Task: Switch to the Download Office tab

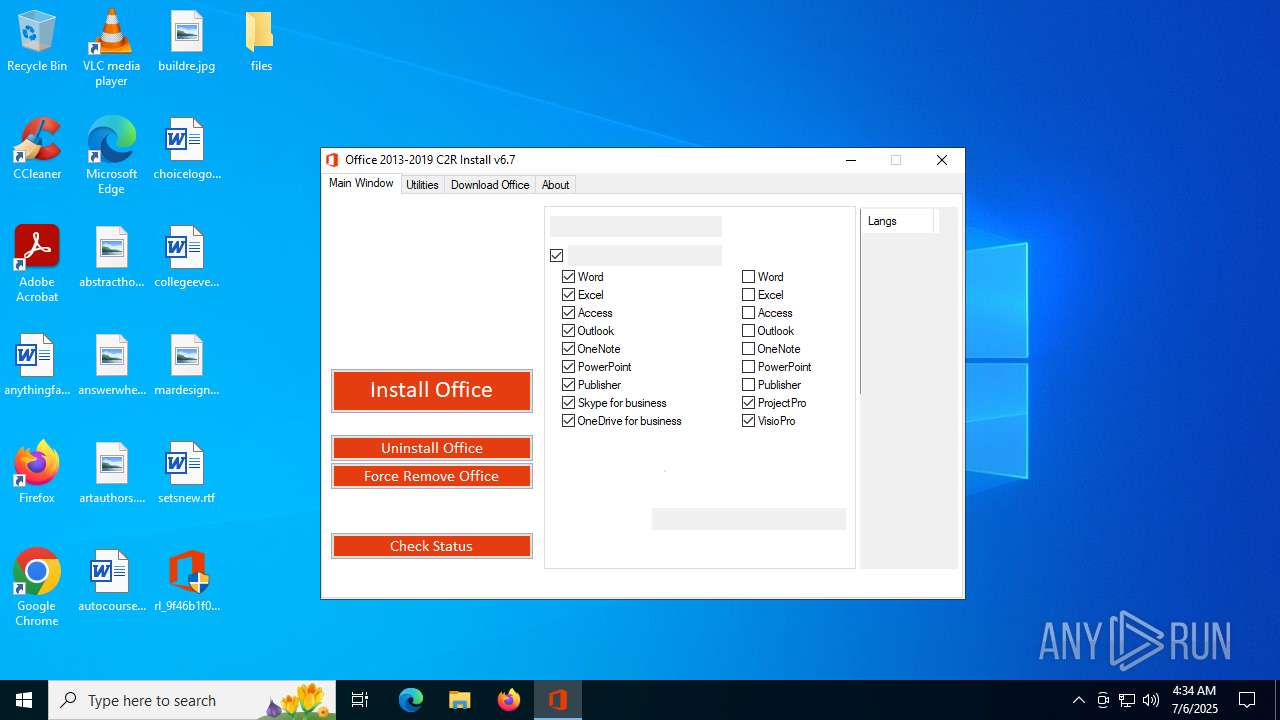Action: (490, 185)
